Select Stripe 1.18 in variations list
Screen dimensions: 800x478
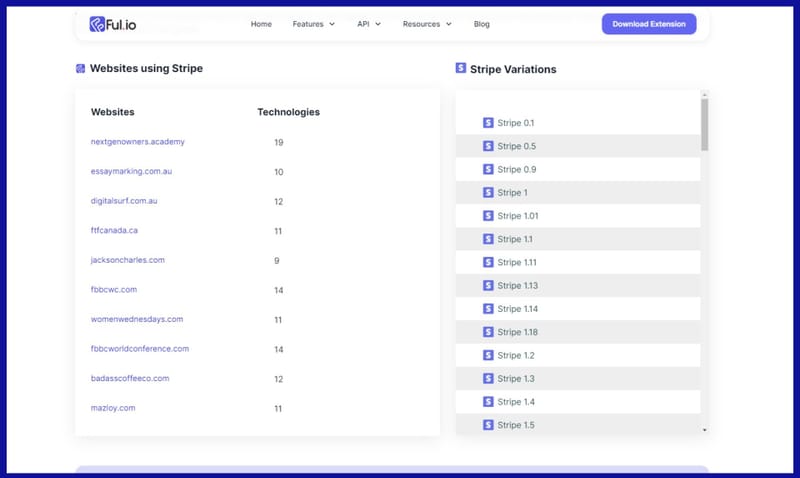coord(517,332)
